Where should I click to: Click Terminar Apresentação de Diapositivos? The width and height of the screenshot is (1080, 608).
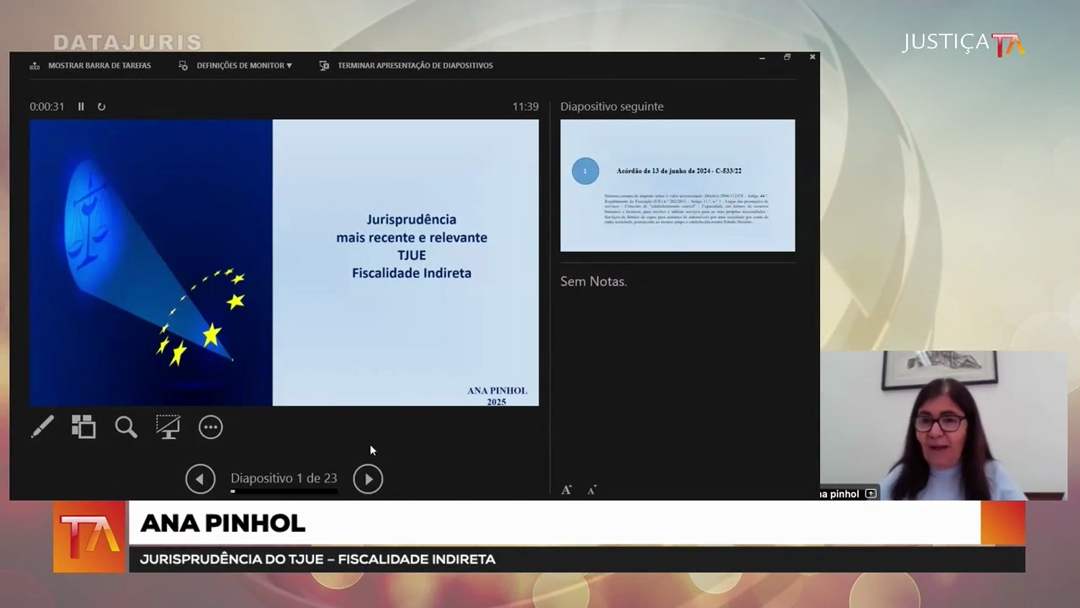414,66
